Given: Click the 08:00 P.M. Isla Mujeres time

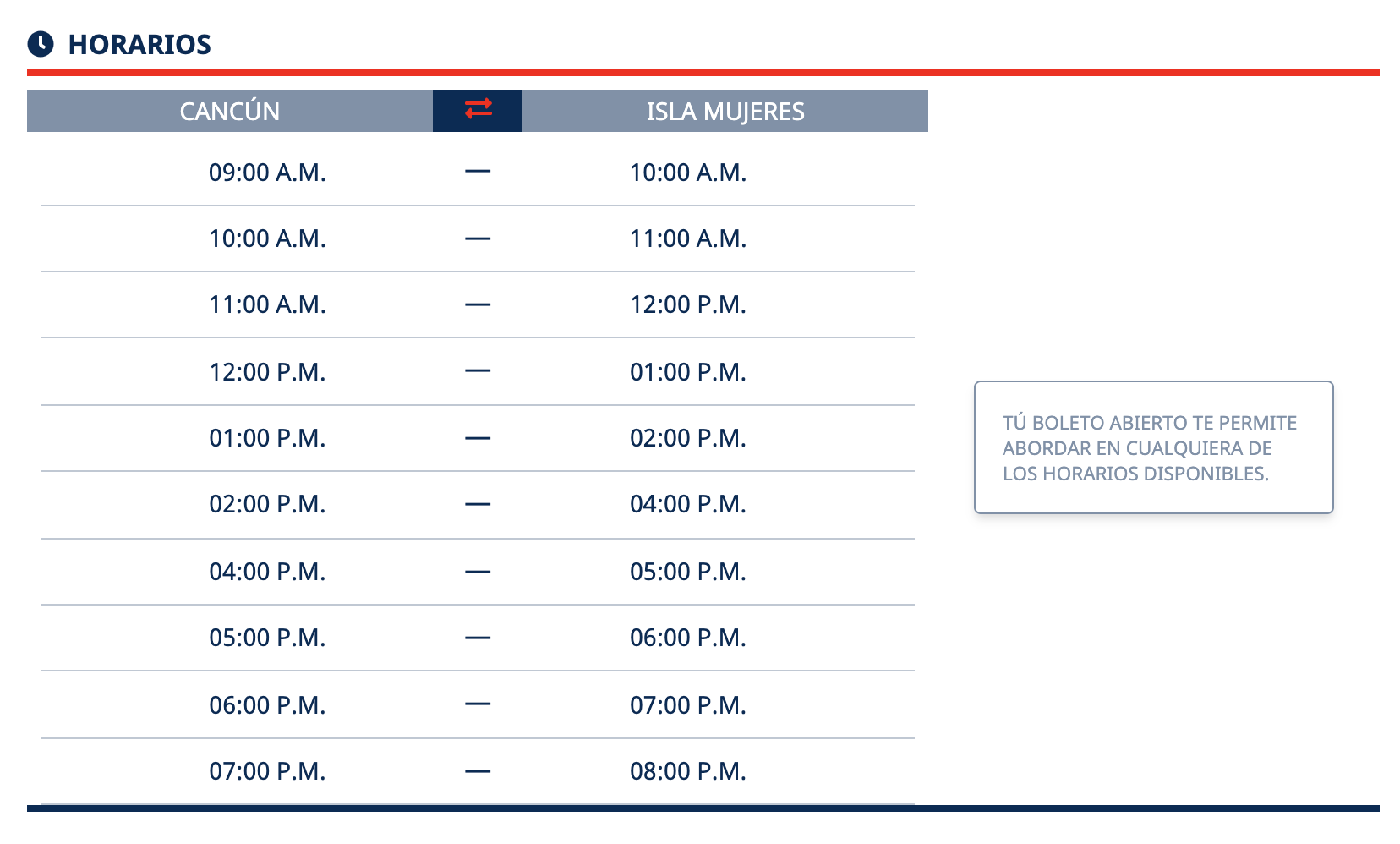Looking at the screenshot, I should click(x=688, y=771).
